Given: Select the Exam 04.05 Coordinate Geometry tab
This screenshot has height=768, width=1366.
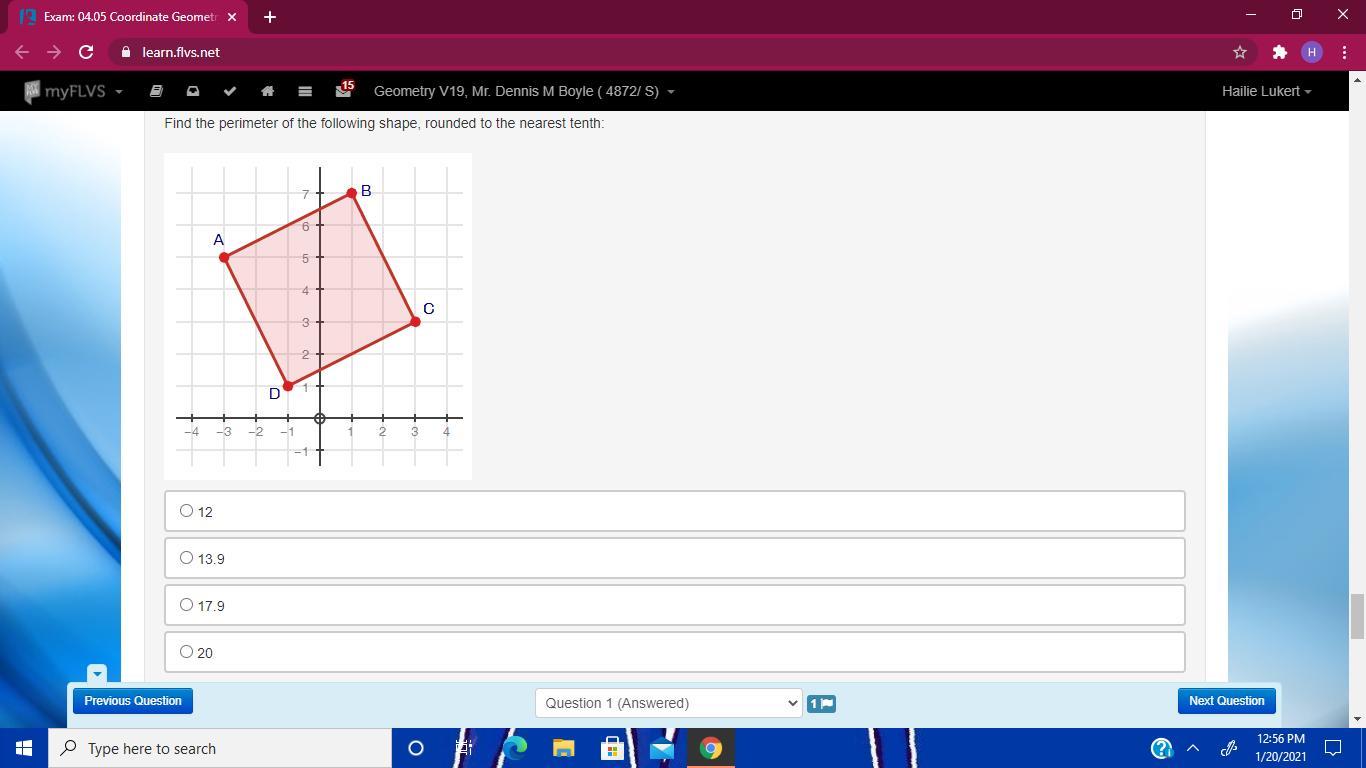Looking at the screenshot, I should pos(130,17).
